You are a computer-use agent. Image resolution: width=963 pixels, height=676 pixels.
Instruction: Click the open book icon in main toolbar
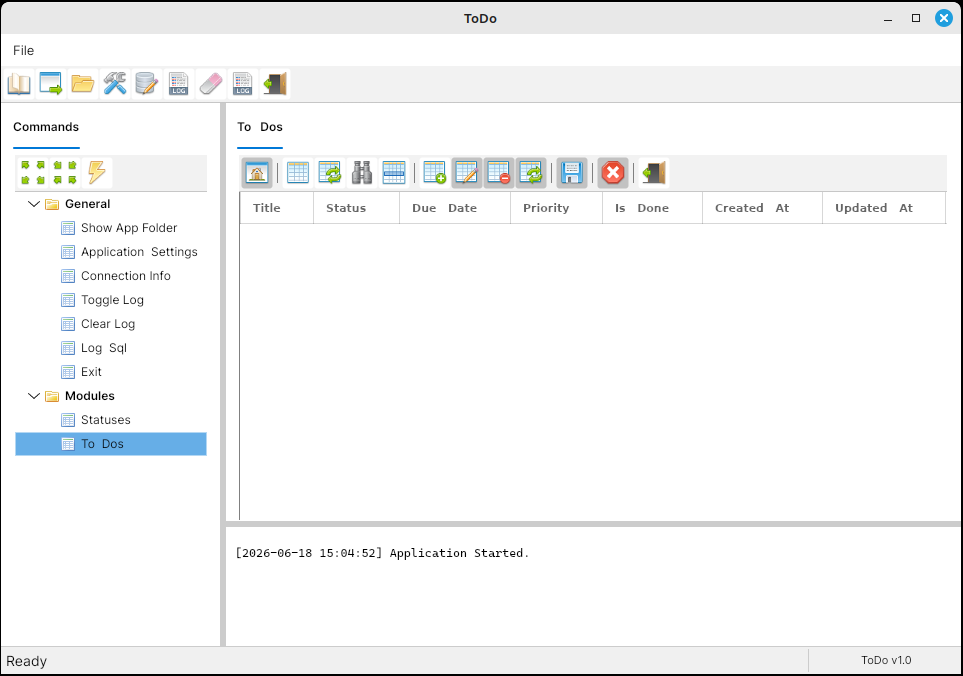(19, 84)
